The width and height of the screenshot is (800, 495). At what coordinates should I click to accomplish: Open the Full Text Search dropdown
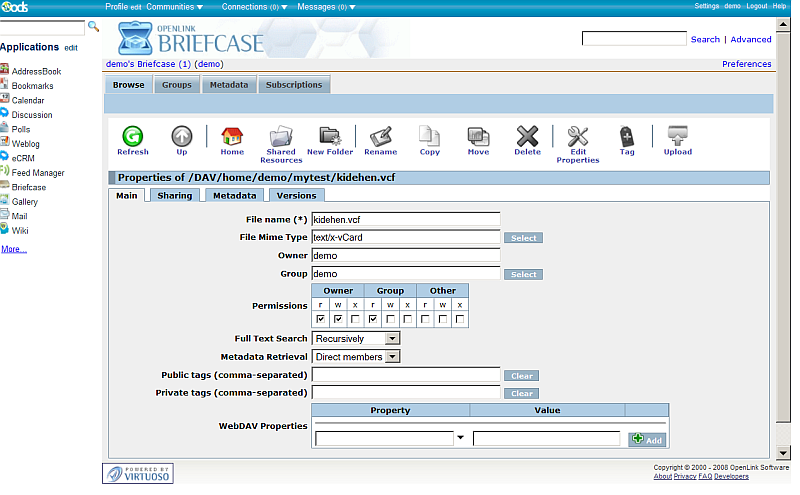[356, 339]
